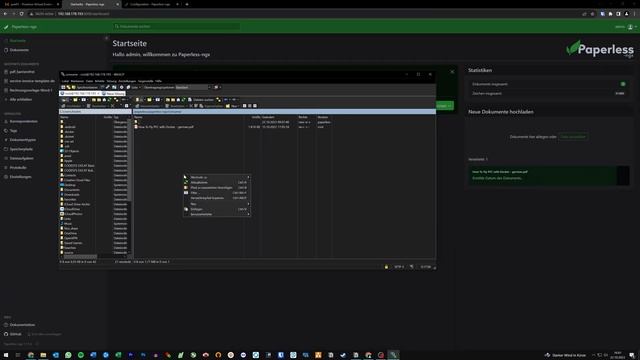640x360 pixels.
Task: Open the Lokal menu in WinSCP
Action: pos(65,81)
